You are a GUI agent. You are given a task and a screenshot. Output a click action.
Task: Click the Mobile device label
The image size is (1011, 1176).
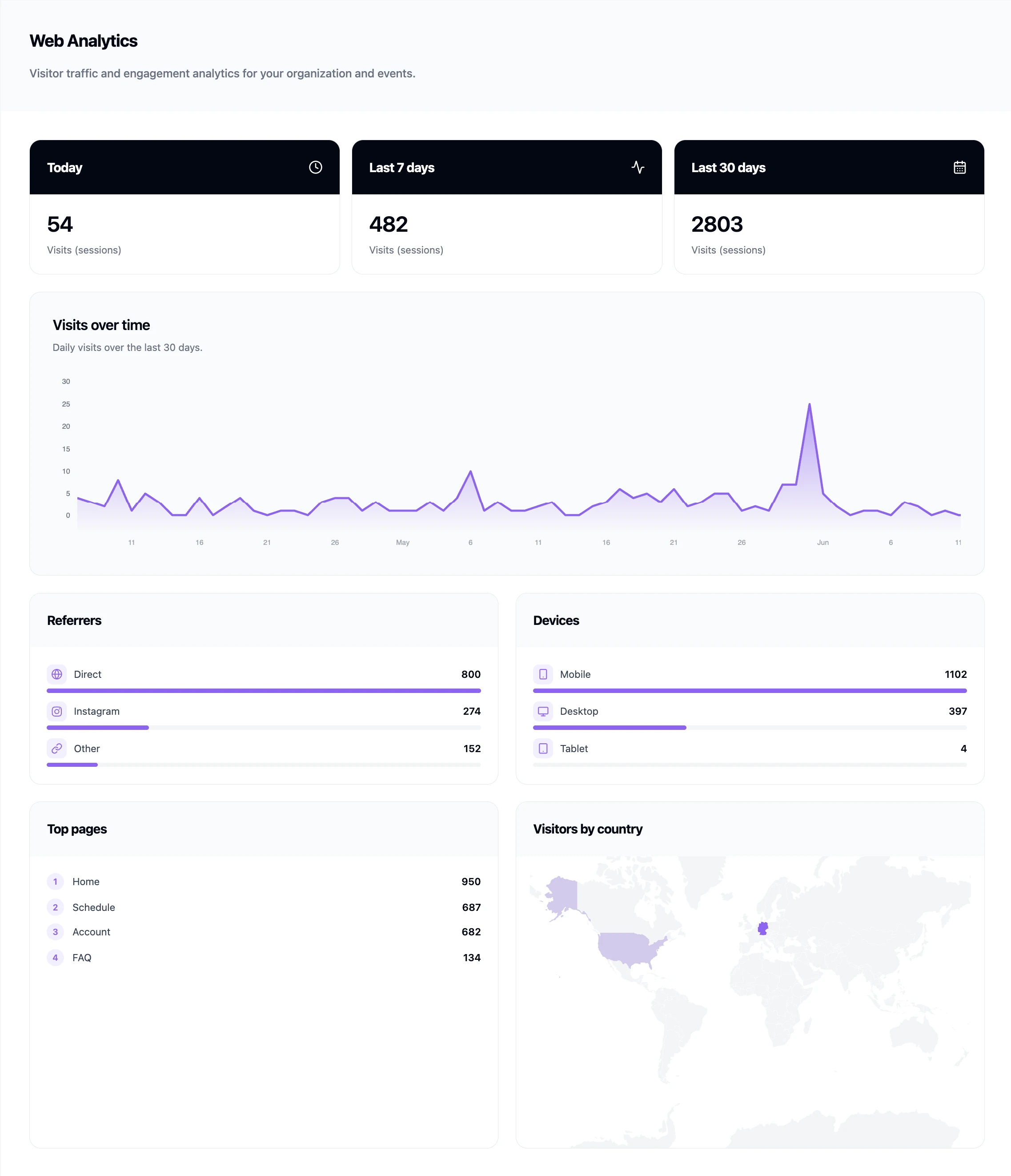(575, 674)
